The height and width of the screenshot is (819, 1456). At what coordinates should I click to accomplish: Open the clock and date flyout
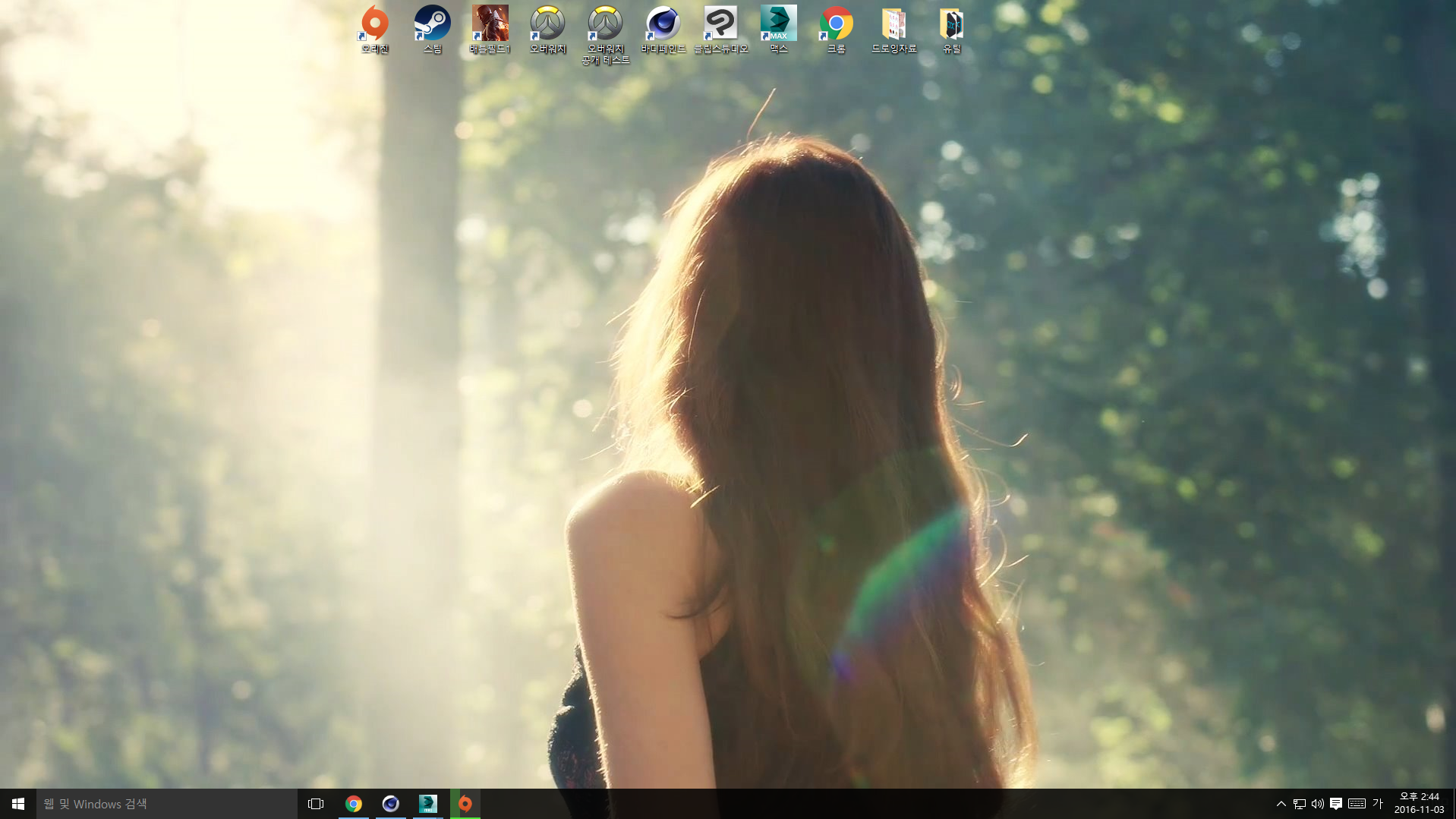click(x=1419, y=803)
